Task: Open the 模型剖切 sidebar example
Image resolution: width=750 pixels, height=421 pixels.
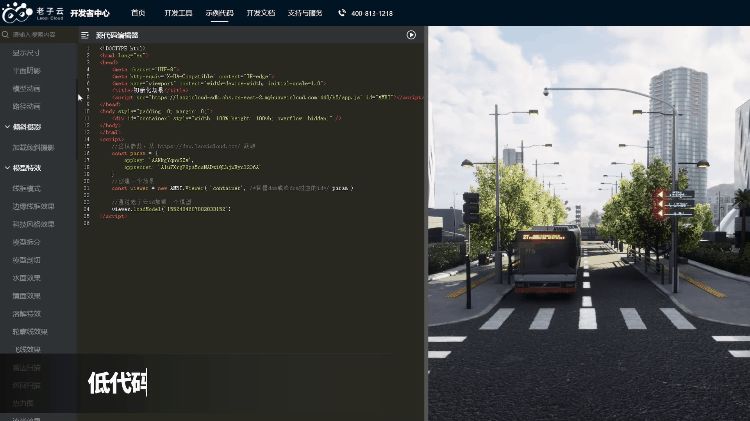Action: coord(26,260)
